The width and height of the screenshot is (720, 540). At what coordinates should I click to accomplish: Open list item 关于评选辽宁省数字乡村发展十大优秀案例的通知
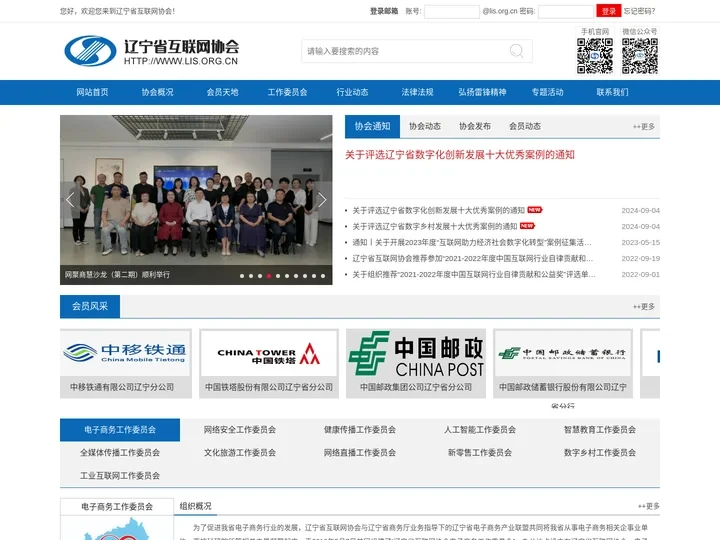(x=435, y=226)
